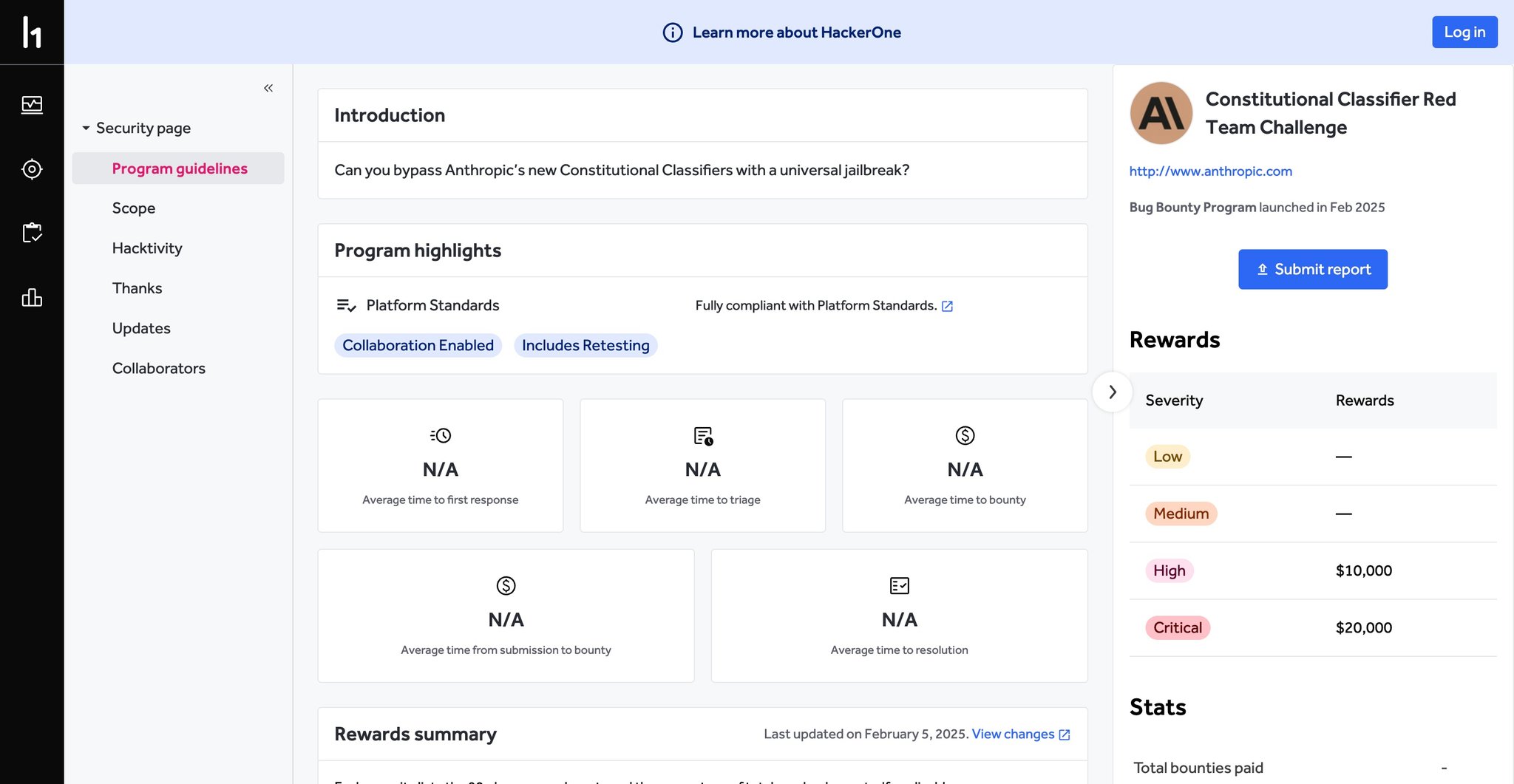Screen dimensions: 1514x784
Task: Open Platform Standards external link icon
Action: [x=947, y=306]
